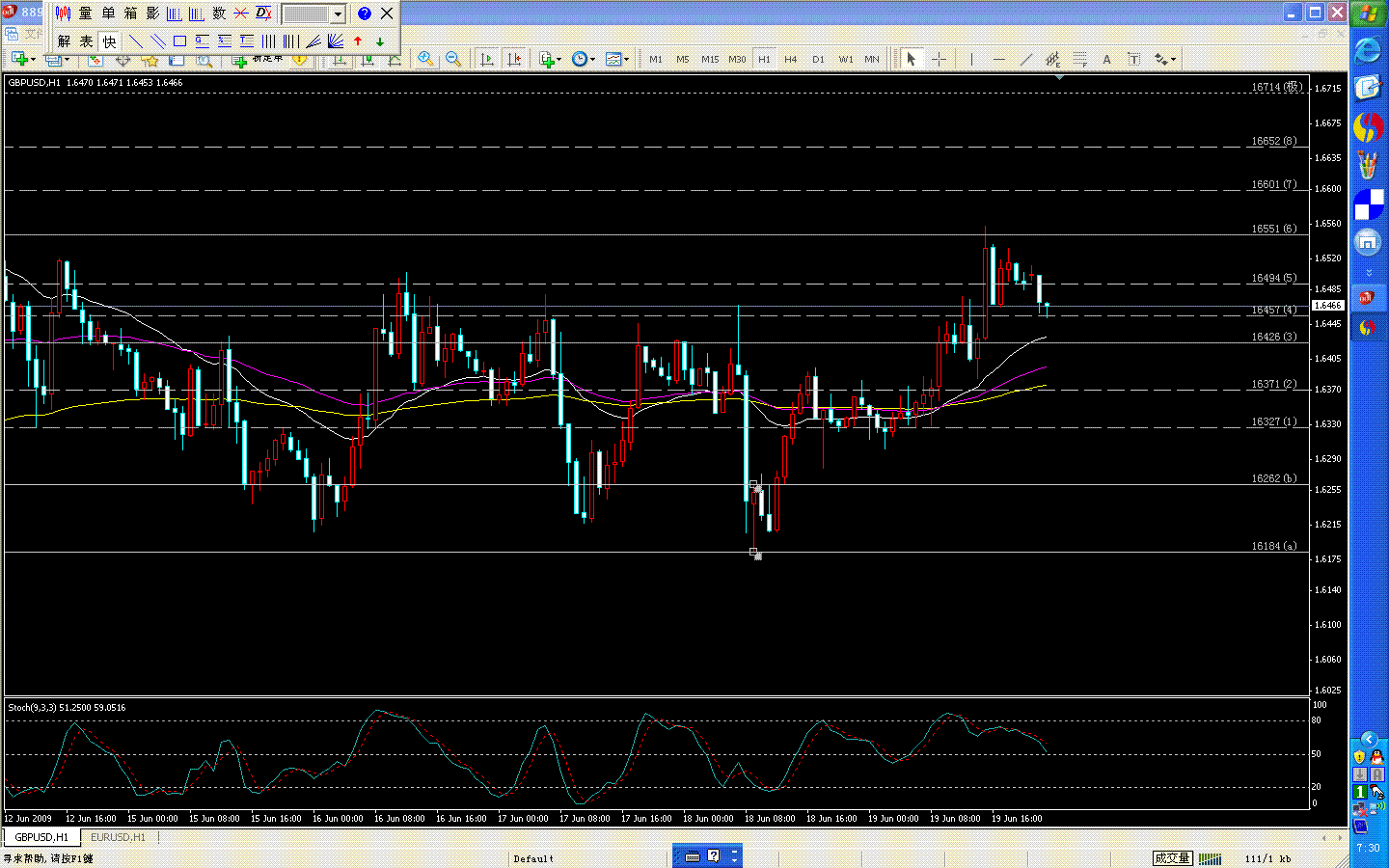1389x868 pixels.
Task: Select the crosshair tool
Action: 938,59
